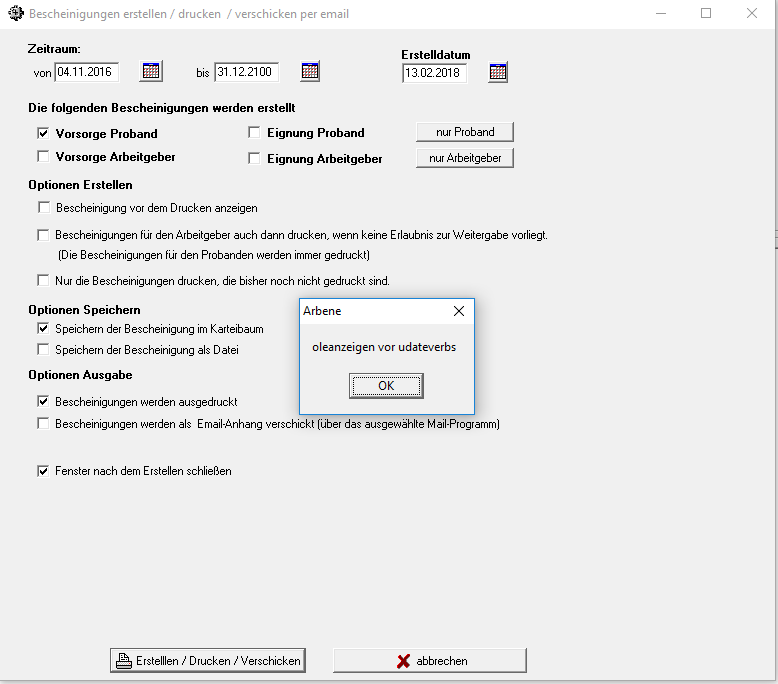This screenshot has width=778, height=684.
Task: Click the 'abbrechen' cancel button
Action: coord(429,661)
